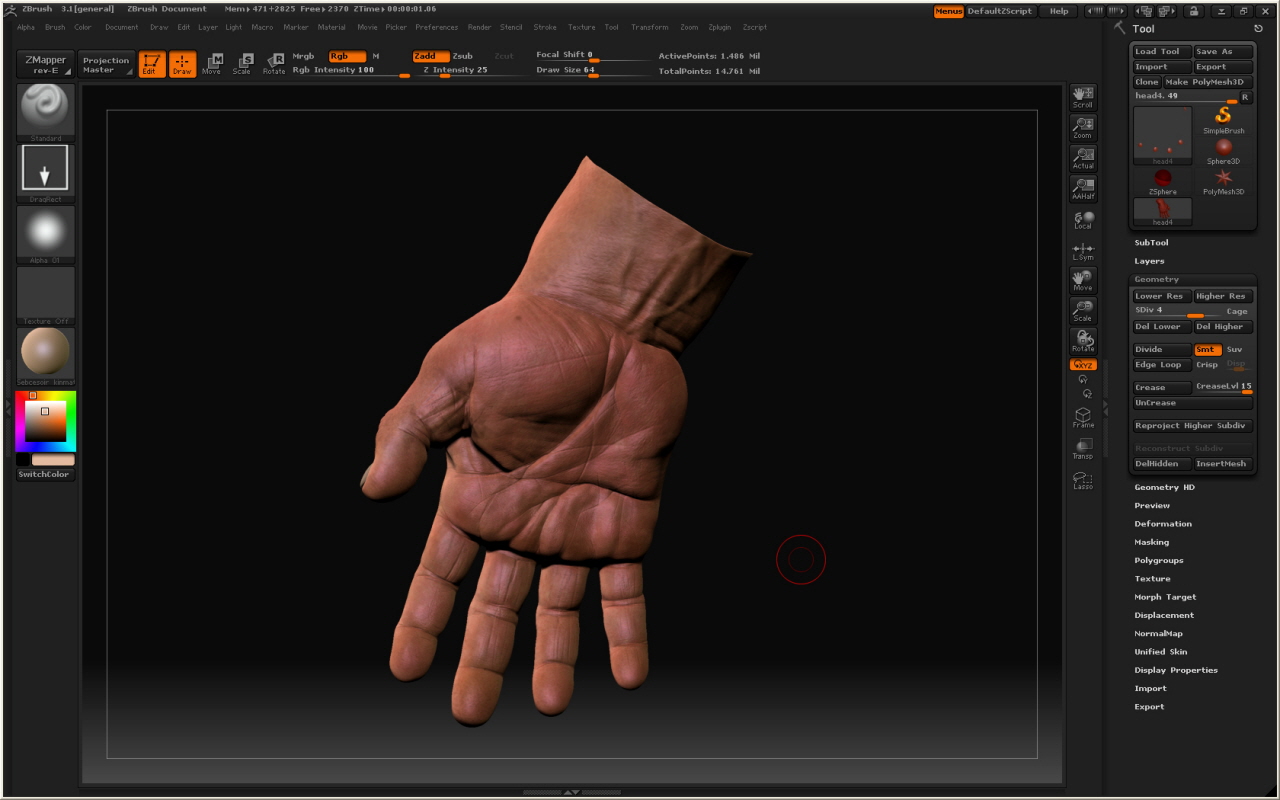Pick the ZSphere tool icon
The width and height of the screenshot is (1280, 800).
point(1162,181)
